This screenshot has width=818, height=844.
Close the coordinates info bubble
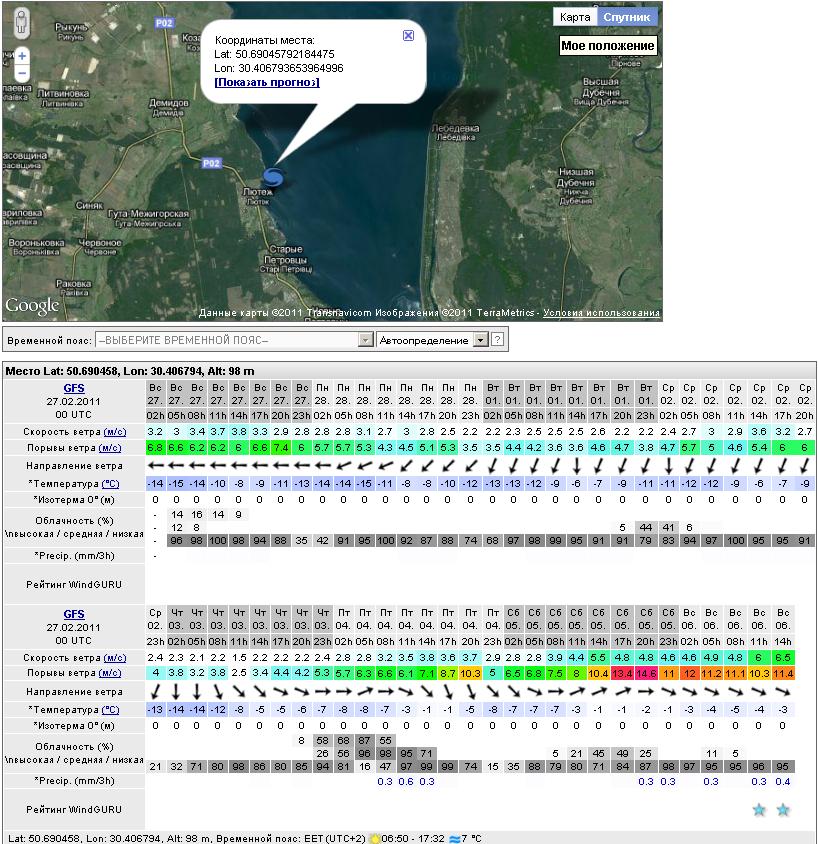click(x=408, y=35)
